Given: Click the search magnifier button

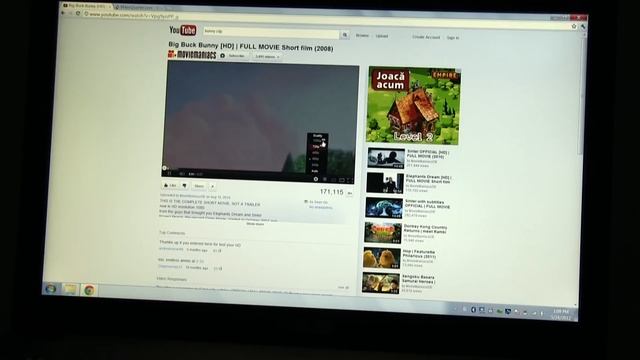Looking at the screenshot, I should (x=345, y=35).
